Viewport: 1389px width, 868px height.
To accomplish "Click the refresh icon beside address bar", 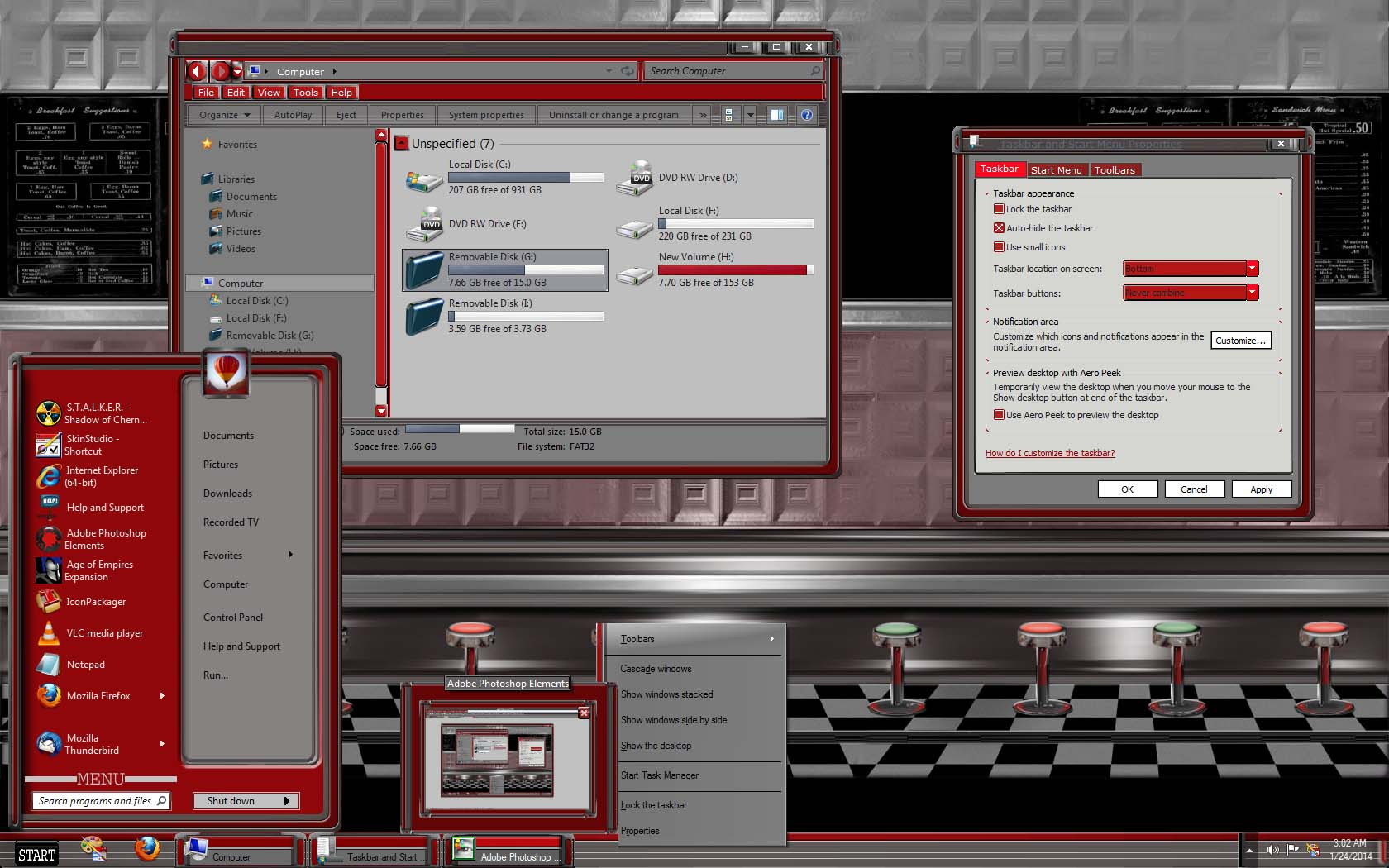I will [628, 71].
